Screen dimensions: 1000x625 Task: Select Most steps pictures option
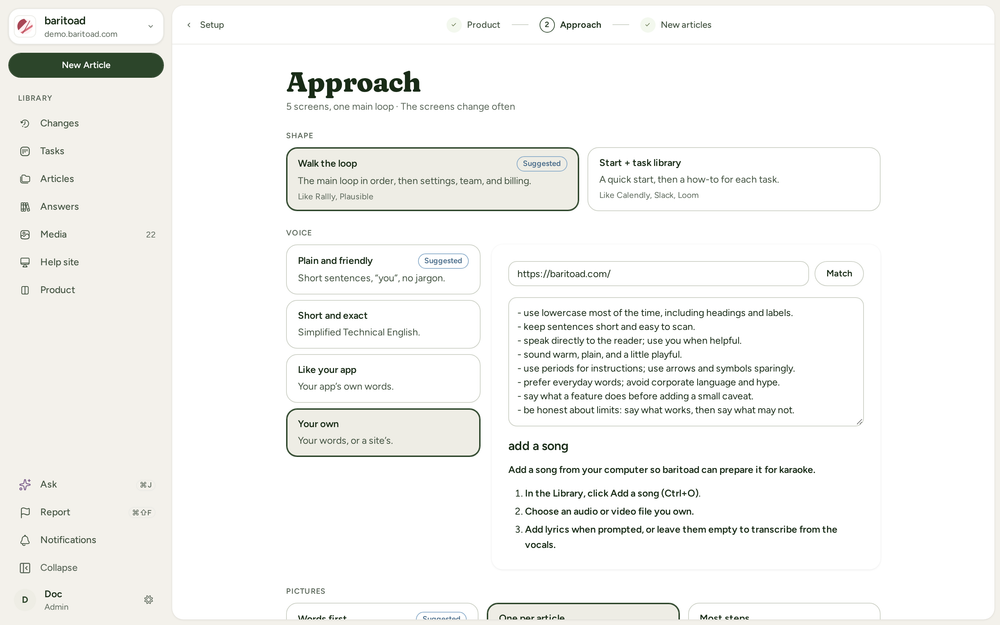(x=784, y=612)
